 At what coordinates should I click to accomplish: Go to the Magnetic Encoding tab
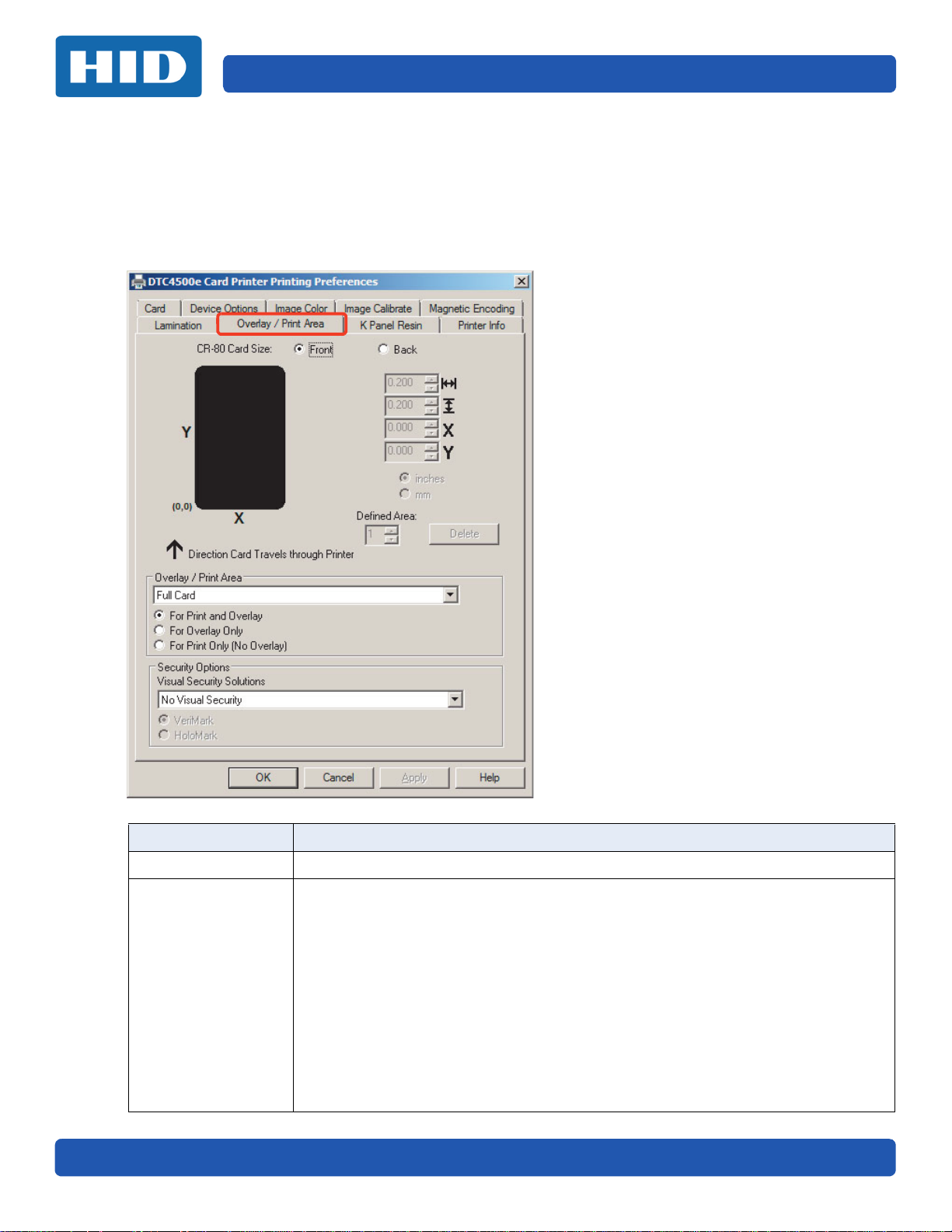[x=471, y=309]
